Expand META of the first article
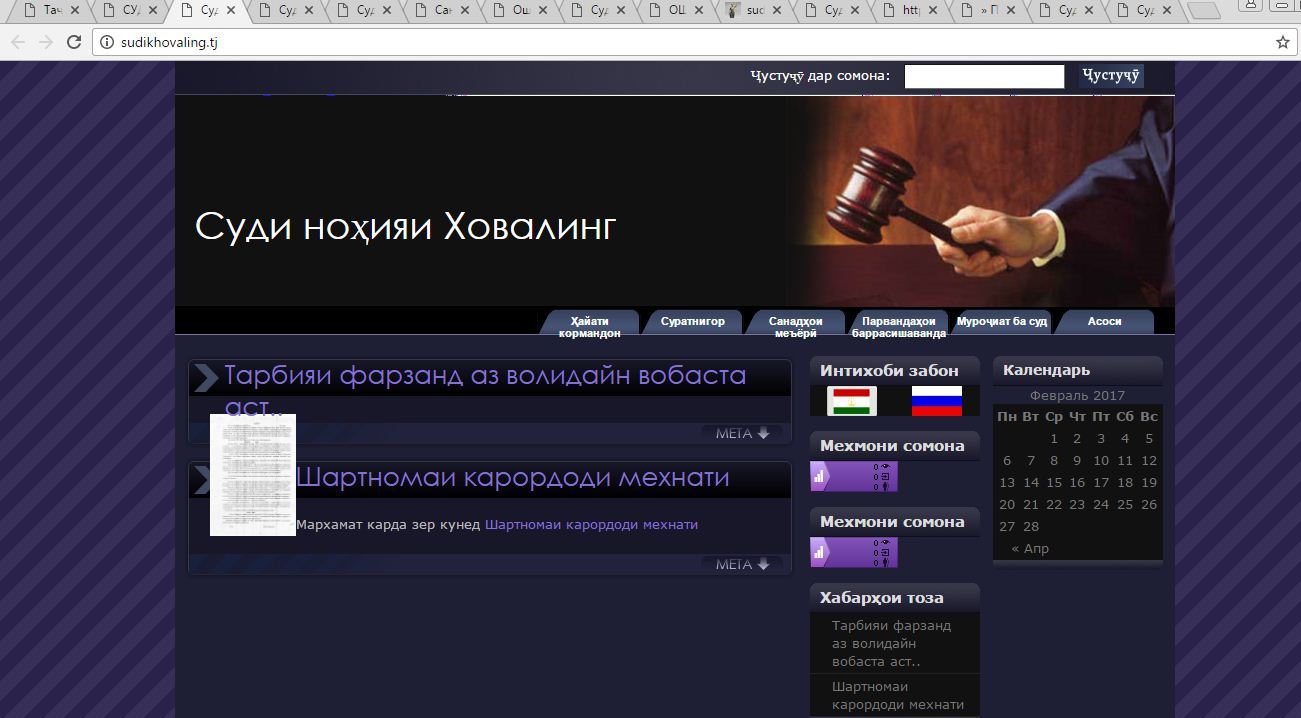The height and width of the screenshot is (718, 1301). [742, 433]
